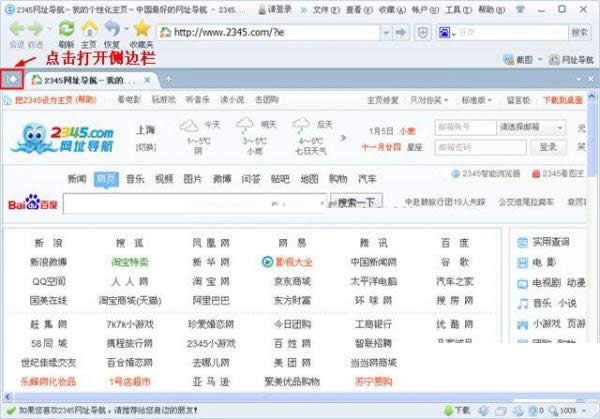This screenshot has width=600, height=419.
Task: Open the 请选择邮箱 mailbox dropdown
Action: tap(531, 127)
